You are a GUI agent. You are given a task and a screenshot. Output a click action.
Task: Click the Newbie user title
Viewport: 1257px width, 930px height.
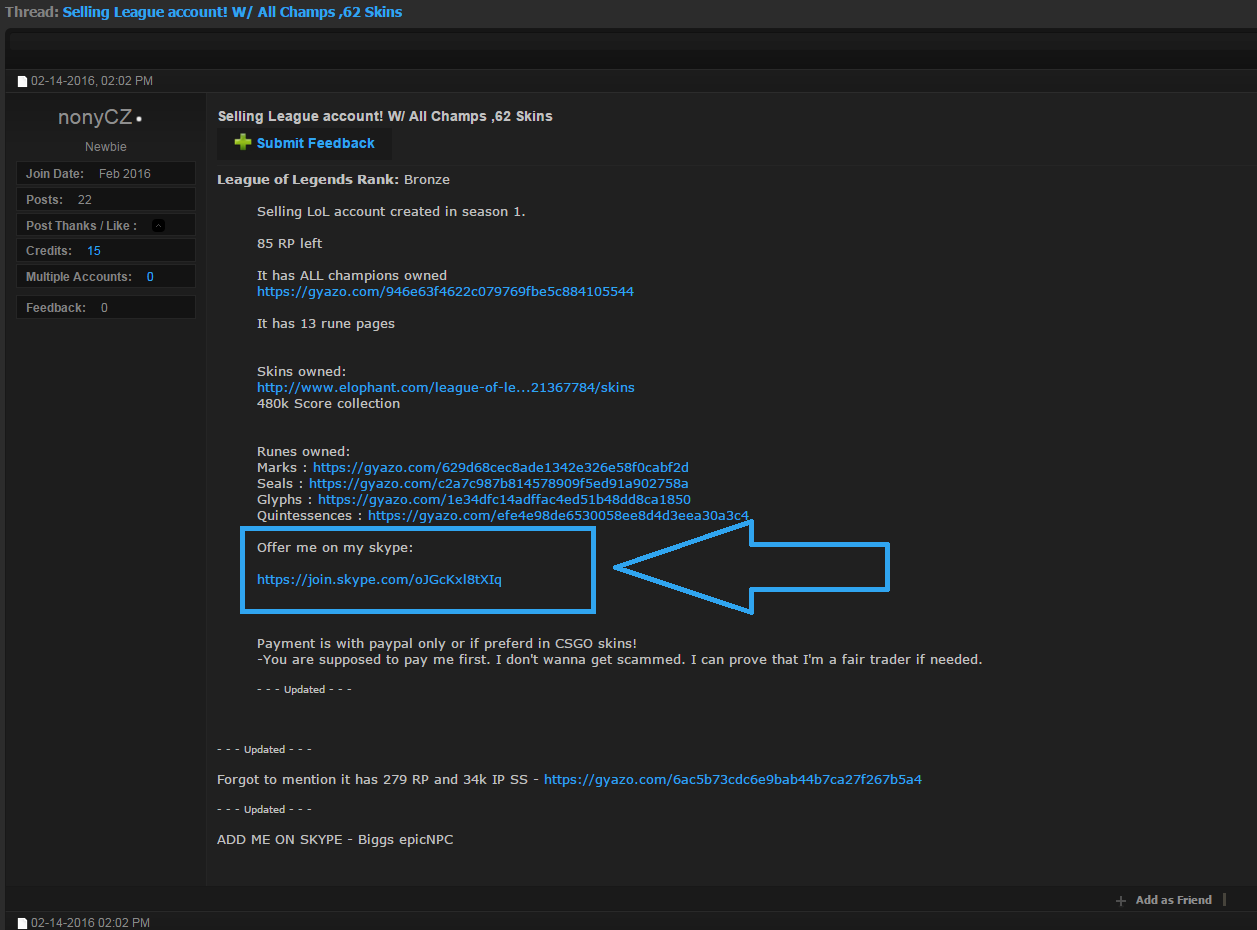pos(106,147)
